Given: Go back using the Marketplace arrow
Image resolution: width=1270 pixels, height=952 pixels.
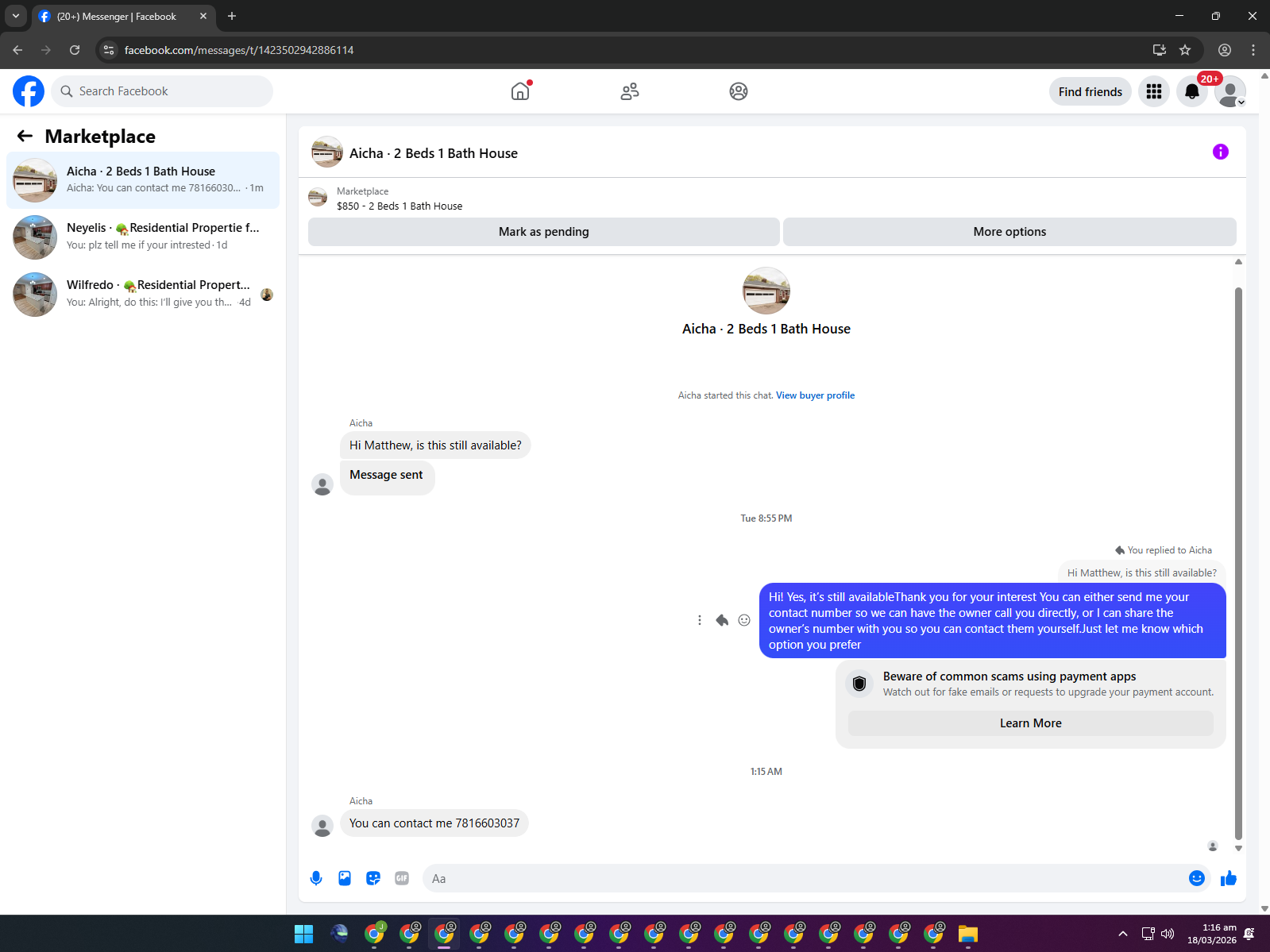Looking at the screenshot, I should point(25,136).
